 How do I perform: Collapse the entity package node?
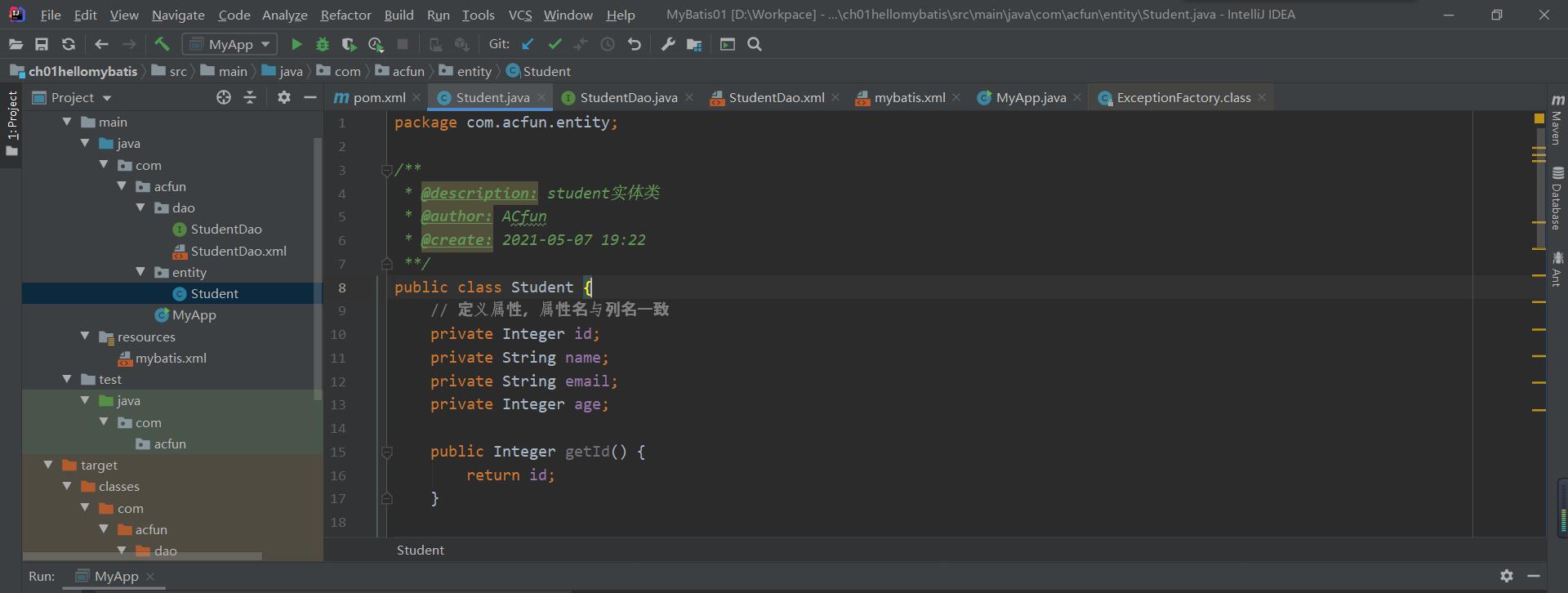[x=140, y=272]
